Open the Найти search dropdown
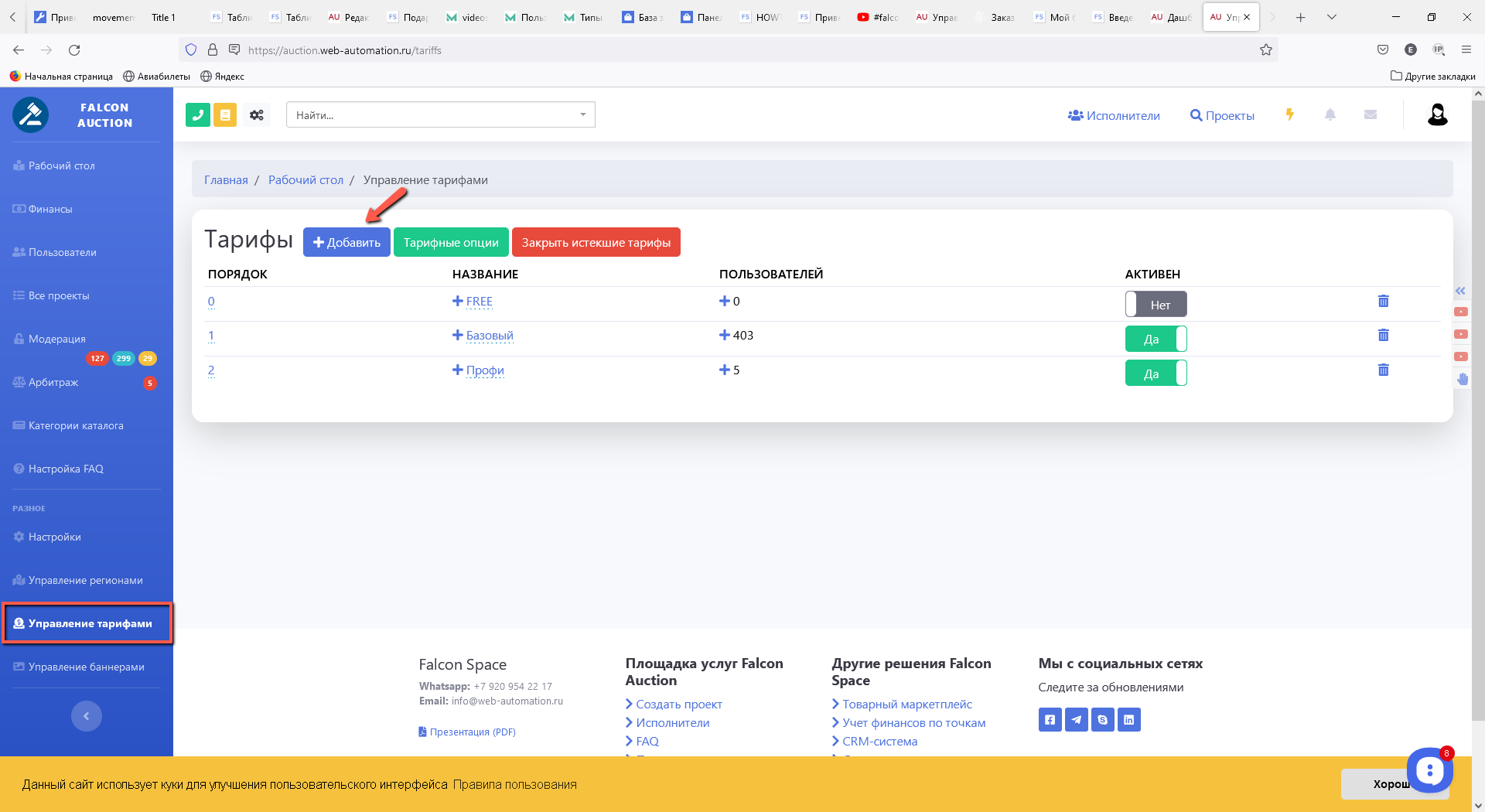The height and width of the screenshot is (812, 1485). click(x=440, y=115)
